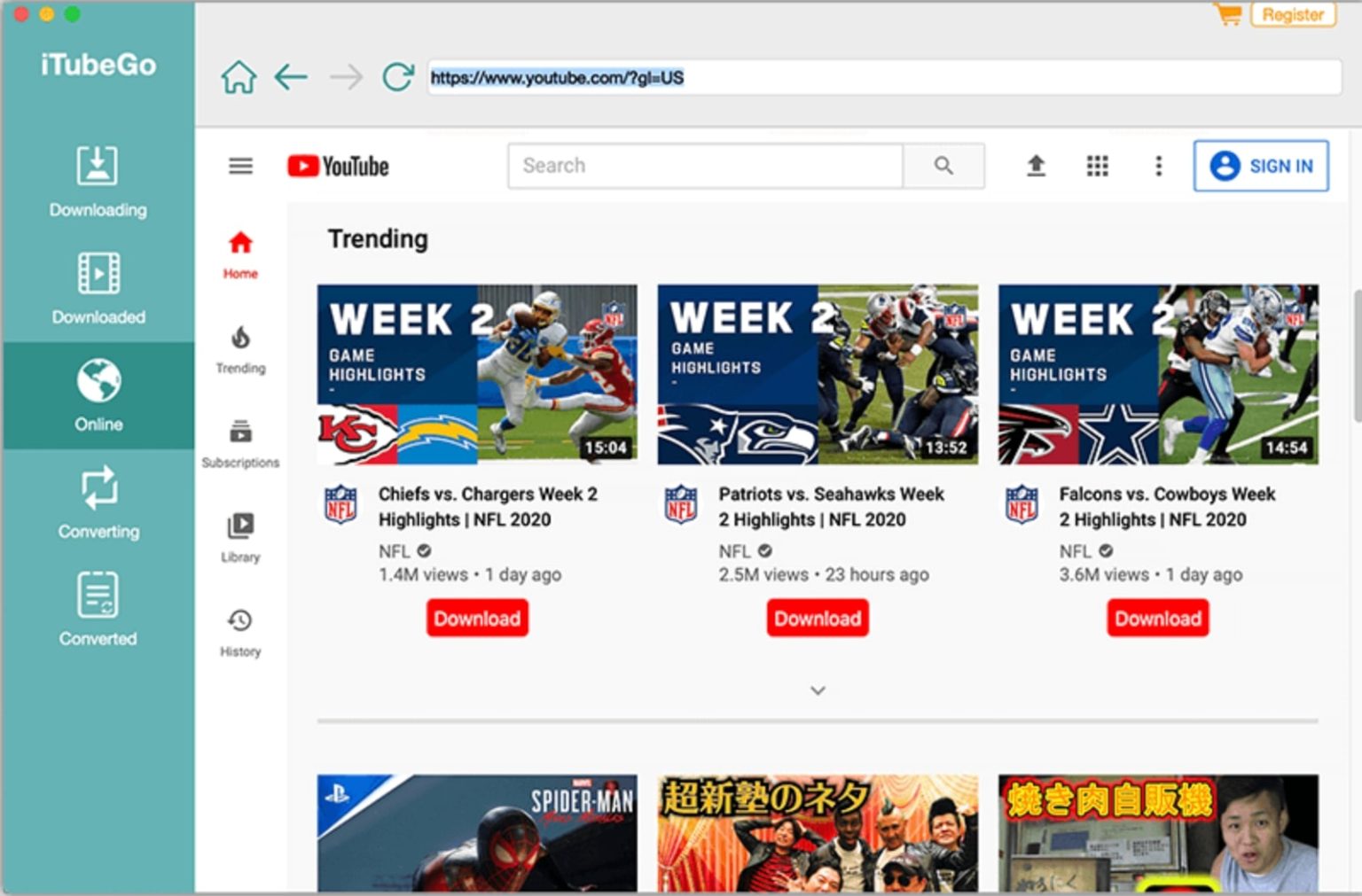
Task: Reload the current page
Action: point(396,77)
